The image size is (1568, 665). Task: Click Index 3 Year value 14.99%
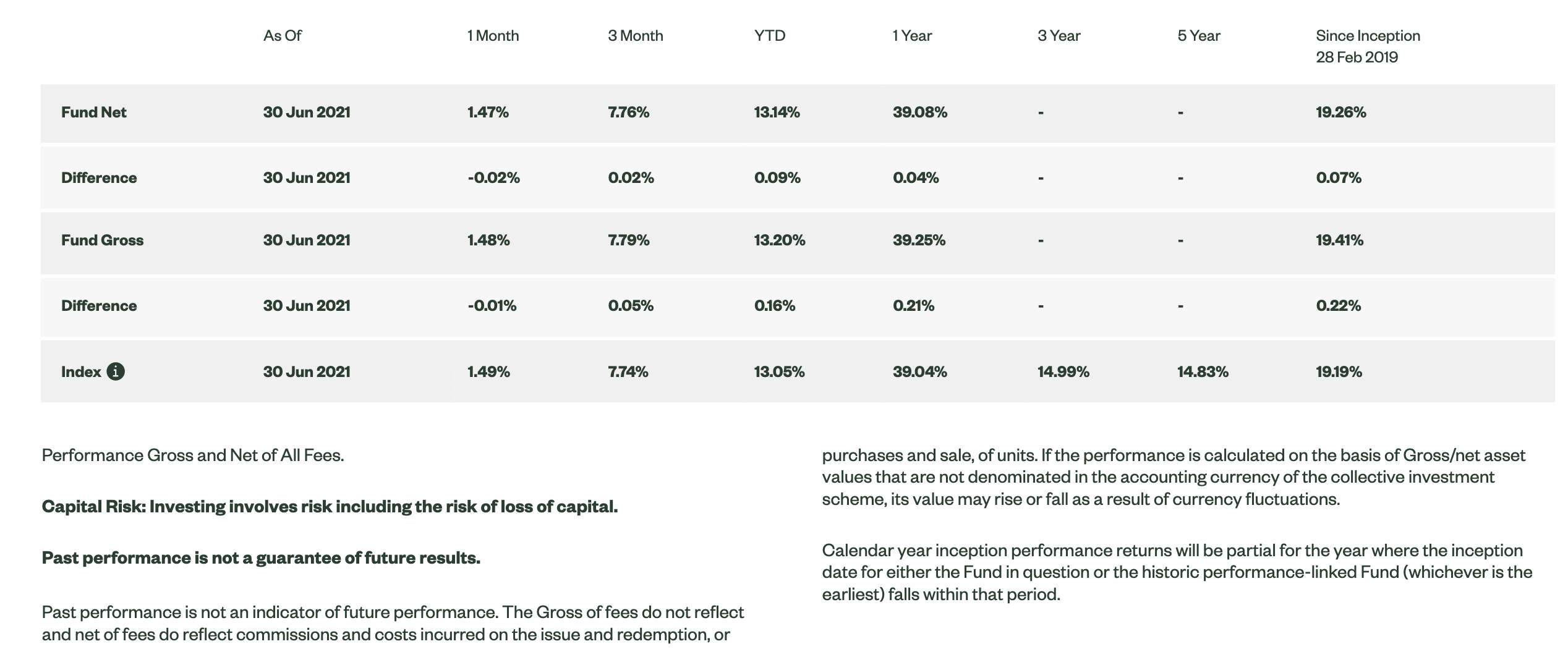pyautogui.click(x=1063, y=371)
